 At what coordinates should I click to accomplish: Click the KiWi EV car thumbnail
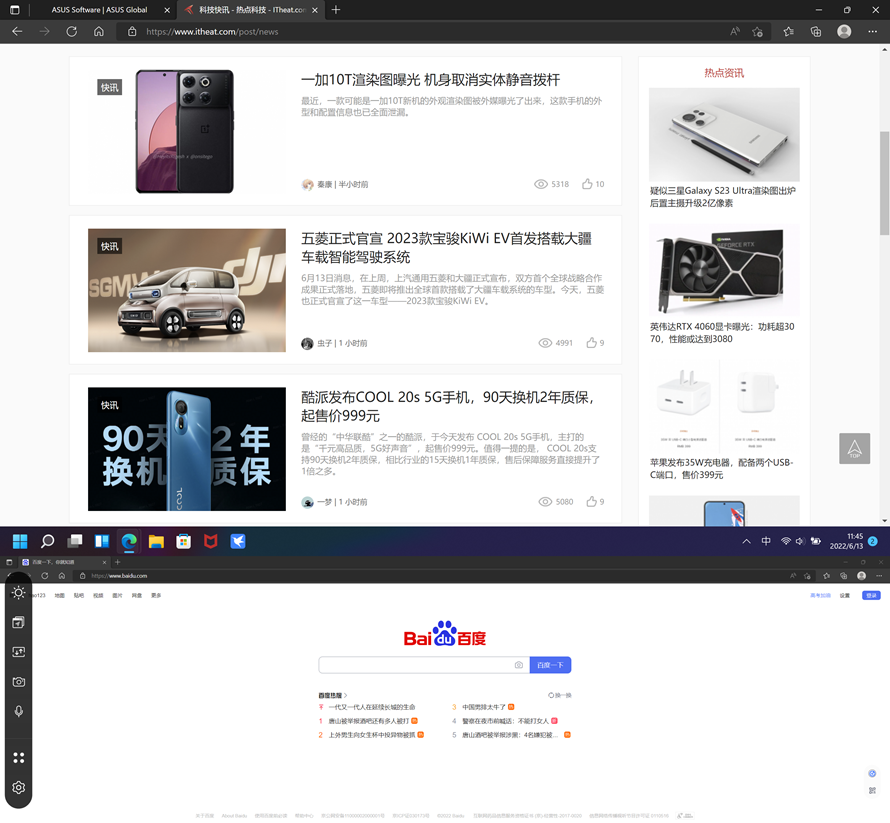coord(187,290)
